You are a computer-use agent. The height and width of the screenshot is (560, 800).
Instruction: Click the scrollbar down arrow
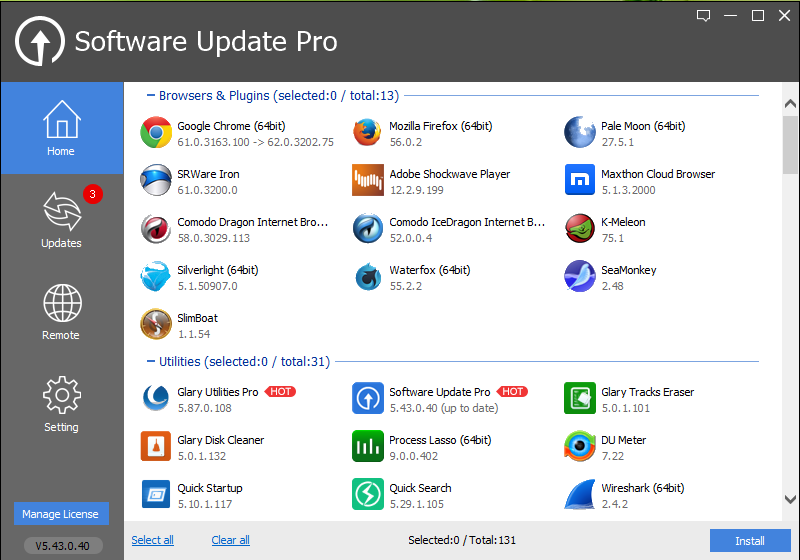(x=790, y=499)
